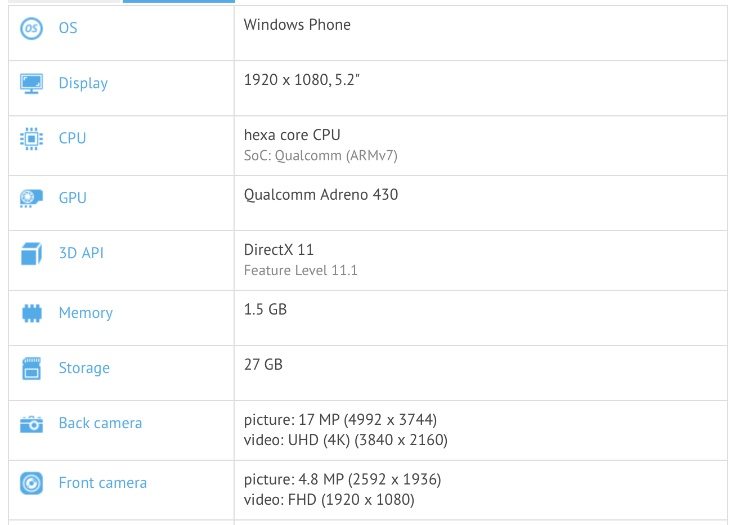Select the highlighted blue tab at top

(179, 1)
